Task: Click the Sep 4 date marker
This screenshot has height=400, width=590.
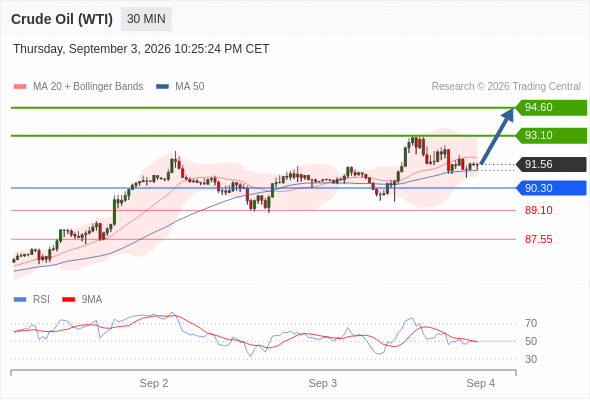Action: [481, 383]
